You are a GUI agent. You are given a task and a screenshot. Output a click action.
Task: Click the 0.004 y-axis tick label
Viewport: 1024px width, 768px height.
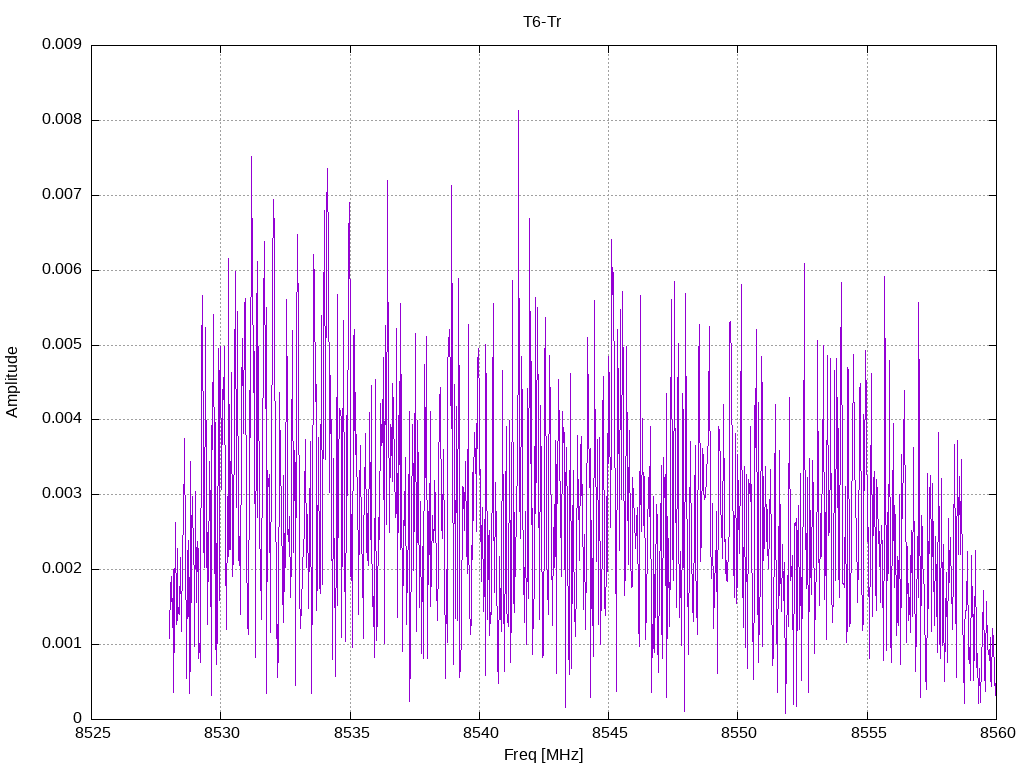62,419
